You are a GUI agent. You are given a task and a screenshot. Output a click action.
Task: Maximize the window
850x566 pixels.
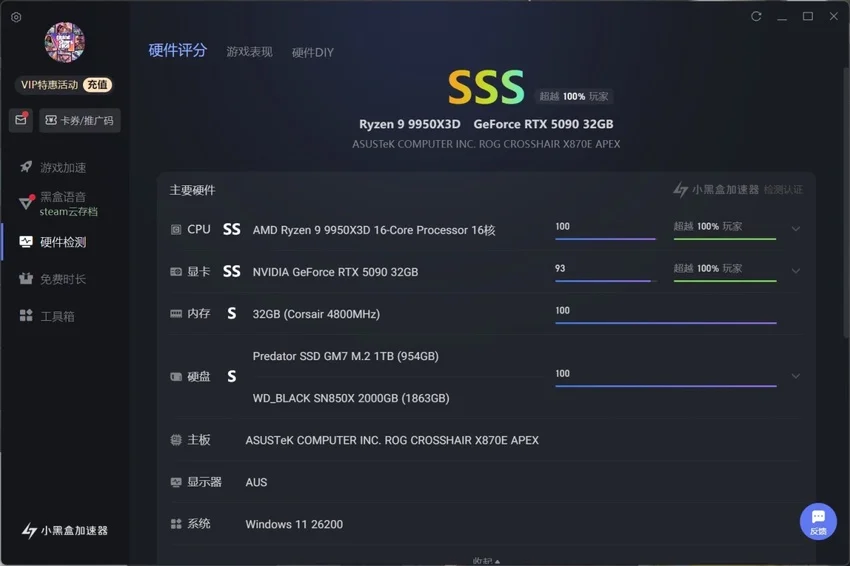click(808, 16)
